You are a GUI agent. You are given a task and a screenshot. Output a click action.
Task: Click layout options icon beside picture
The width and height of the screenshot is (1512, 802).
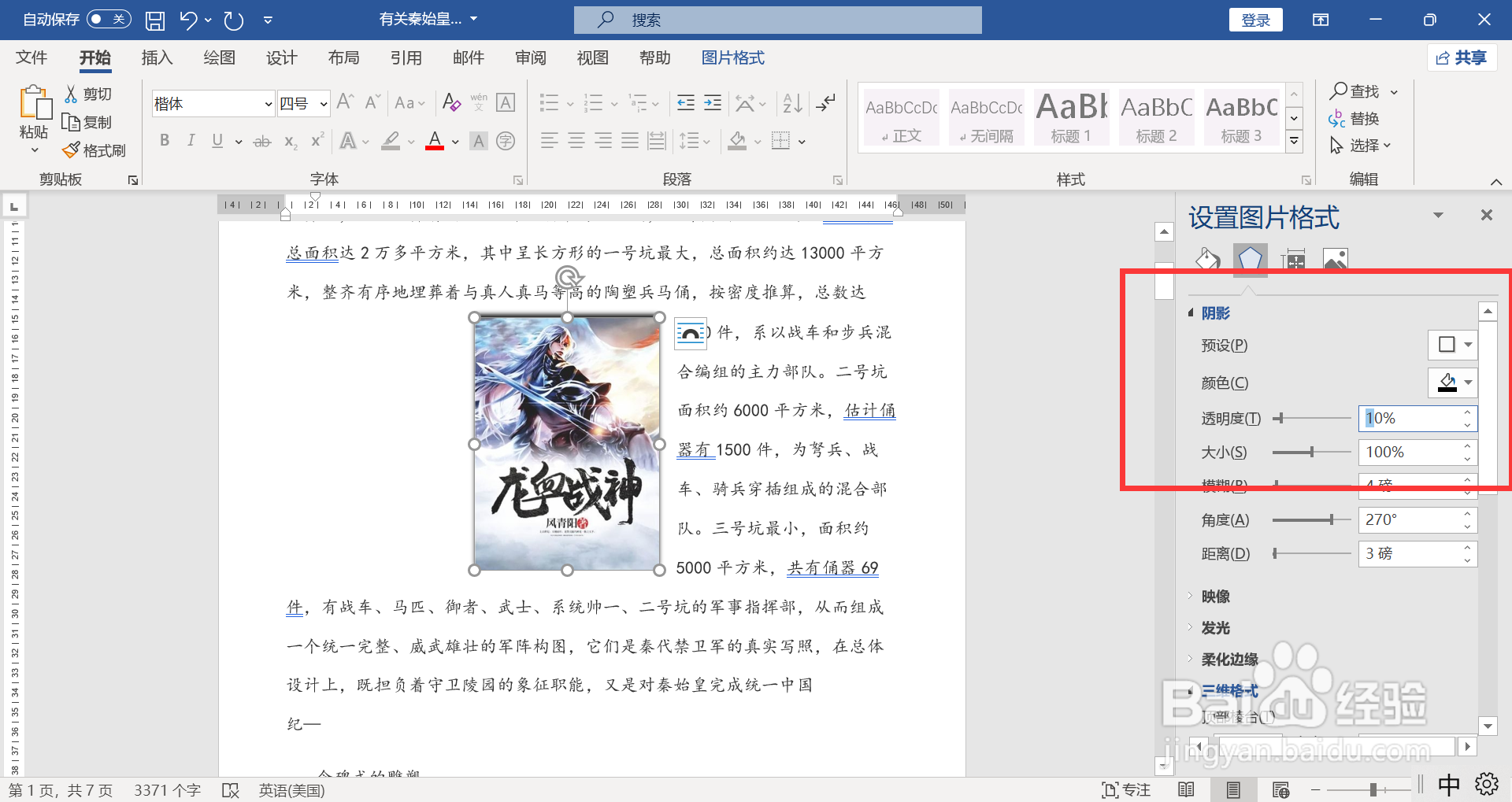[x=690, y=333]
